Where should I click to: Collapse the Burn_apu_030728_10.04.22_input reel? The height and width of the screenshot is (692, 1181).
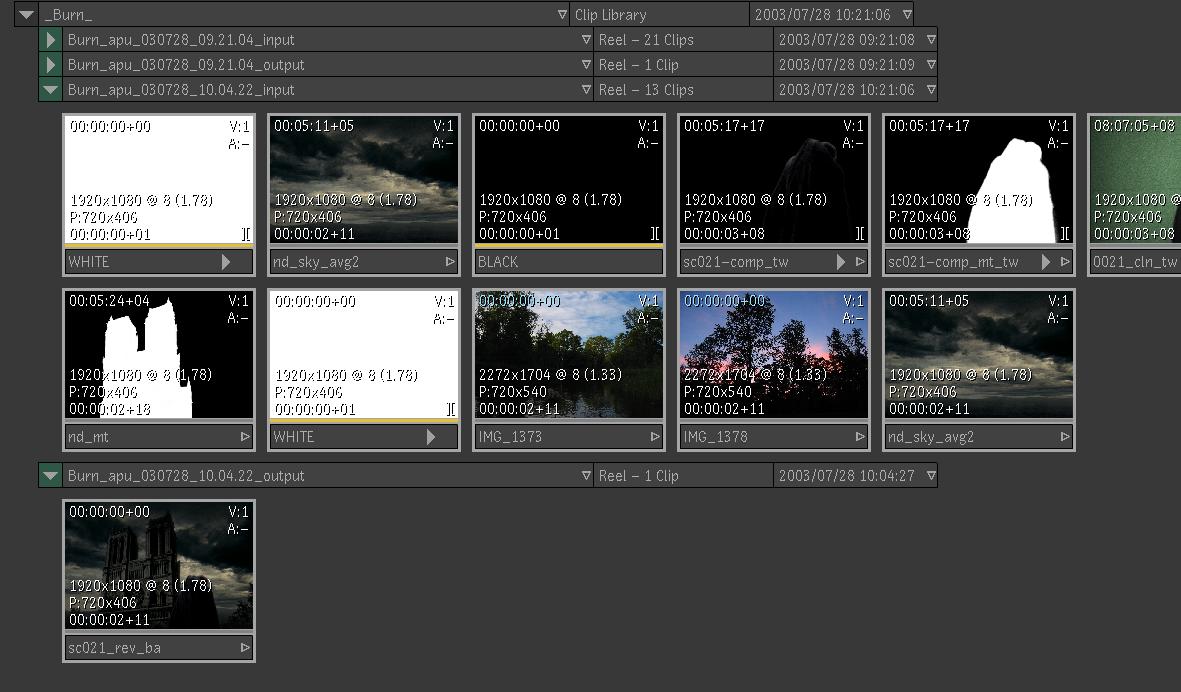click(50, 90)
